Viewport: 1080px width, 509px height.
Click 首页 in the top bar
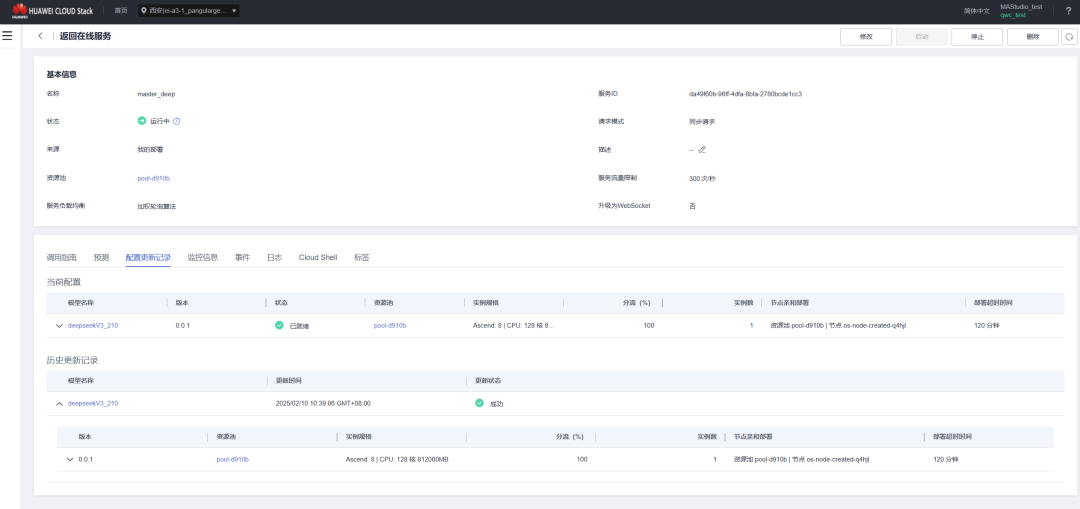(x=121, y=11)
